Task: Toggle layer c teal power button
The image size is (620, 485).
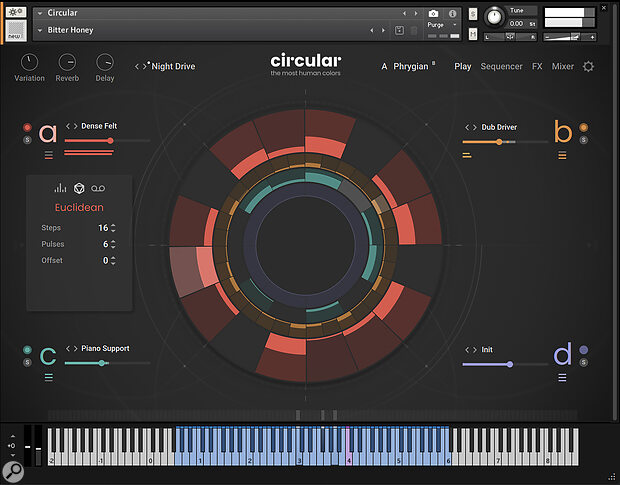Action: pos(27,349)
